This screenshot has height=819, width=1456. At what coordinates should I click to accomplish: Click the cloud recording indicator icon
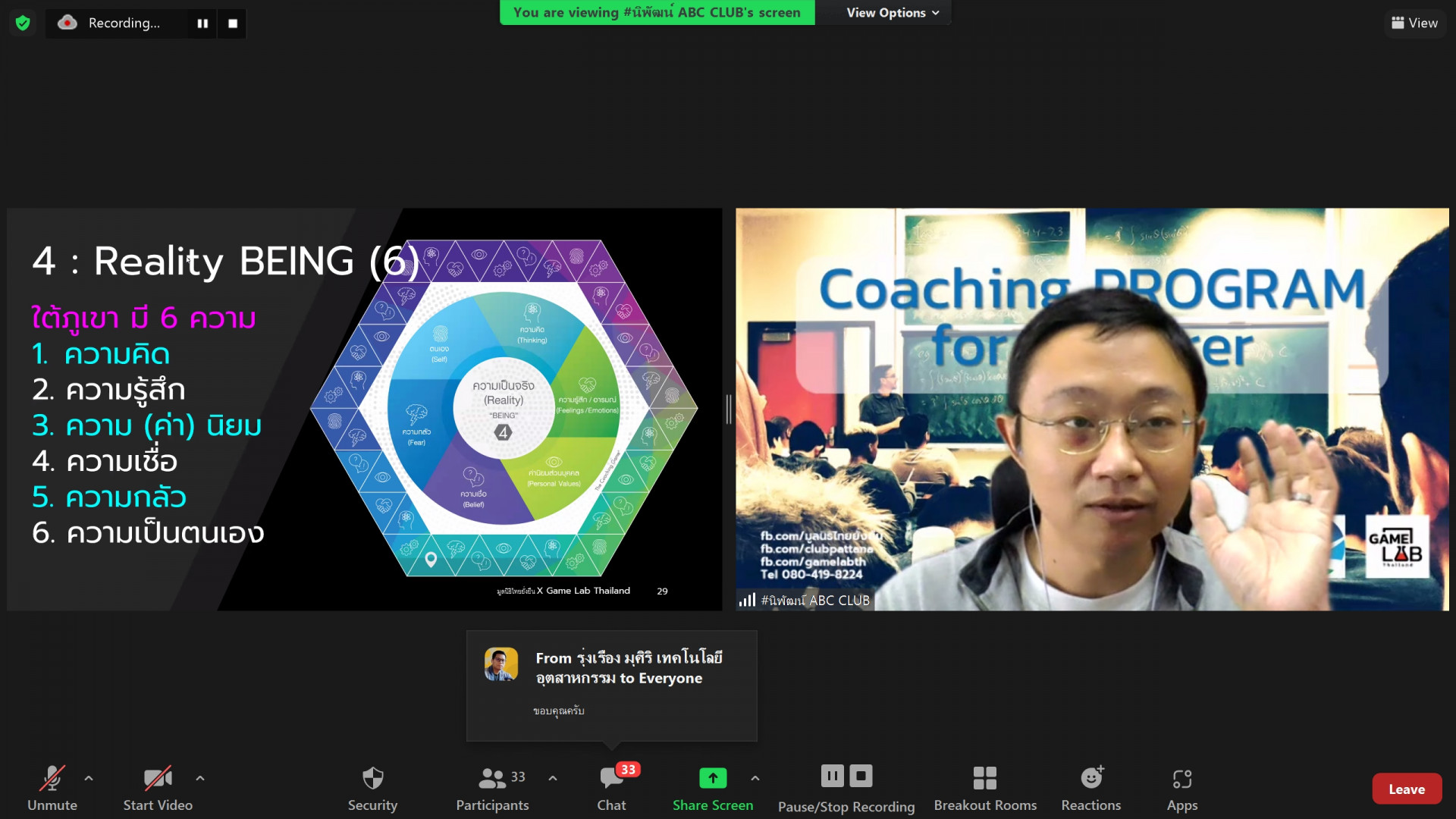67,23
